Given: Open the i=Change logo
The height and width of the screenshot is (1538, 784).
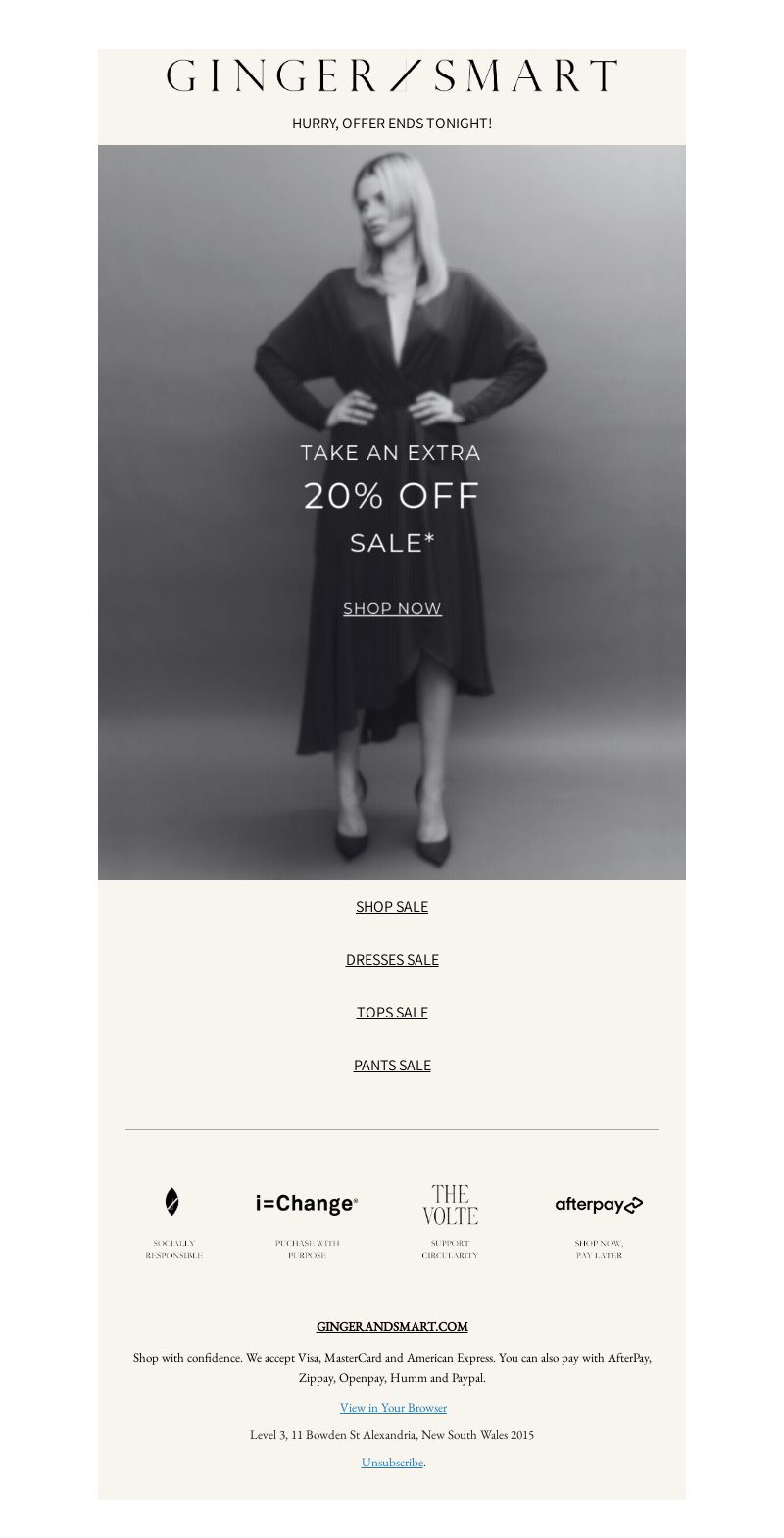Looking at the screenshot, I should (307, 1204).
